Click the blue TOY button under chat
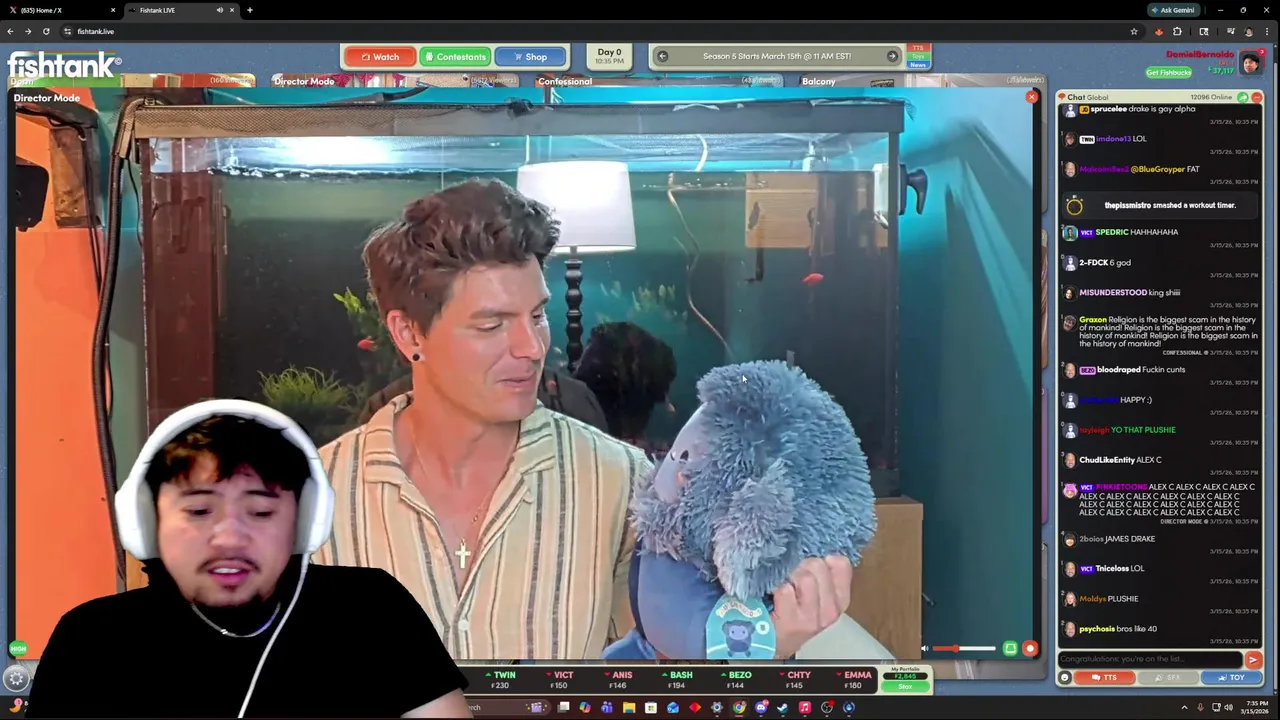This screenshot has height=720, width=1280. pos(1231,678)
